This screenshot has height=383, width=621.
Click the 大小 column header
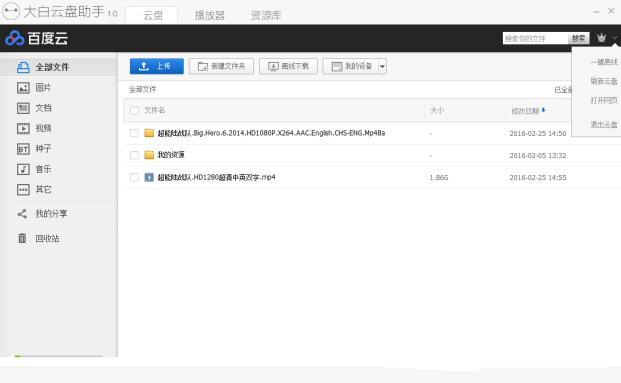[x=437, y=110]
